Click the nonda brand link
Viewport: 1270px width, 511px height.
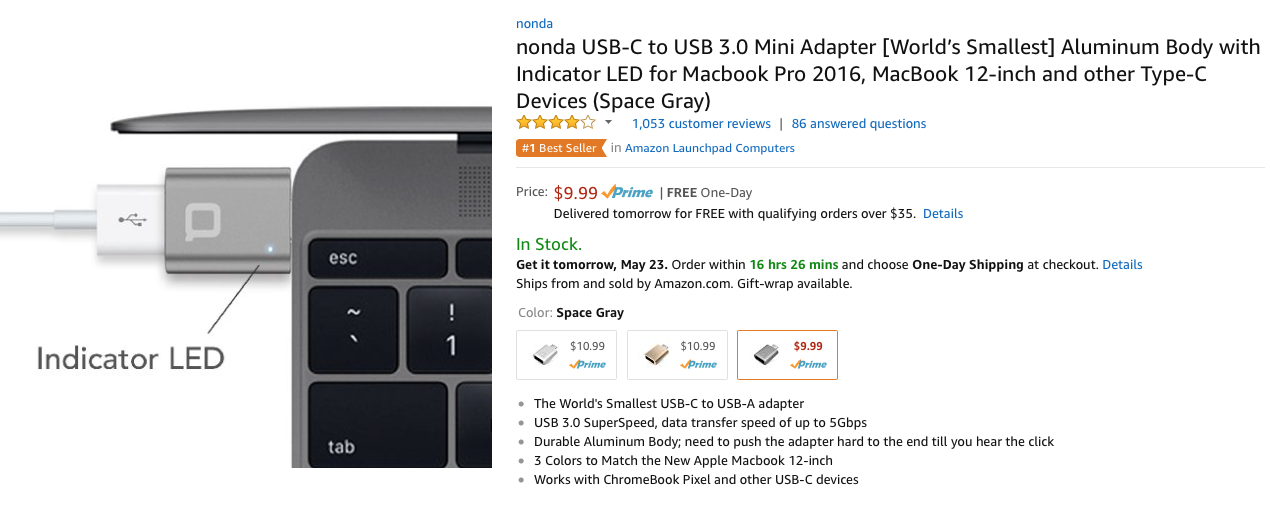pos(534,23)
